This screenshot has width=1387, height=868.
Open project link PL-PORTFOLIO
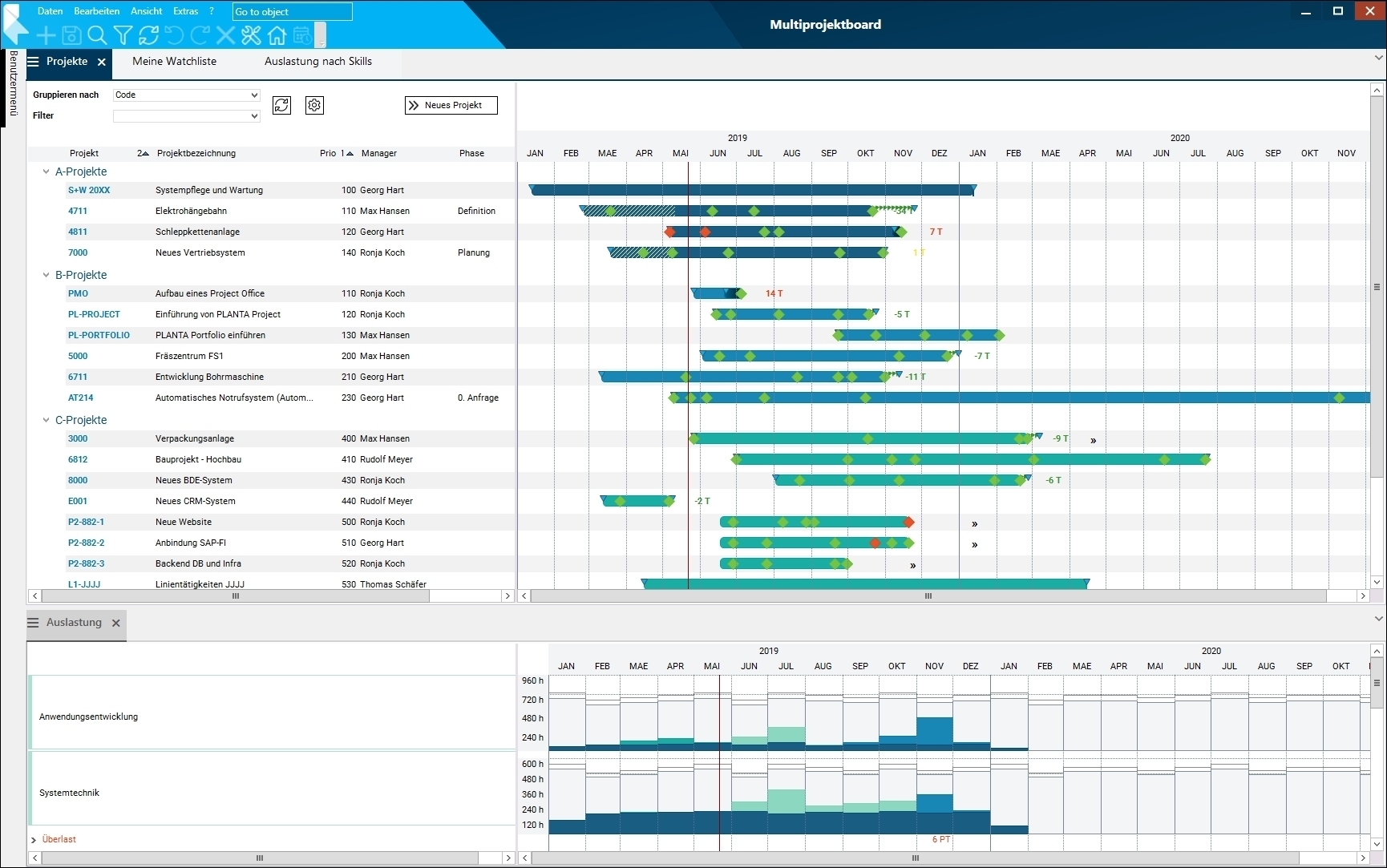point(99,335)
